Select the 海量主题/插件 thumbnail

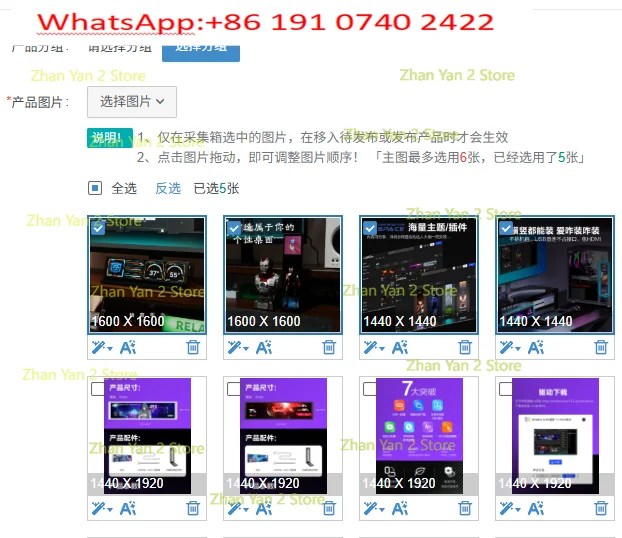pyautogui.click(x=419, y=275)
